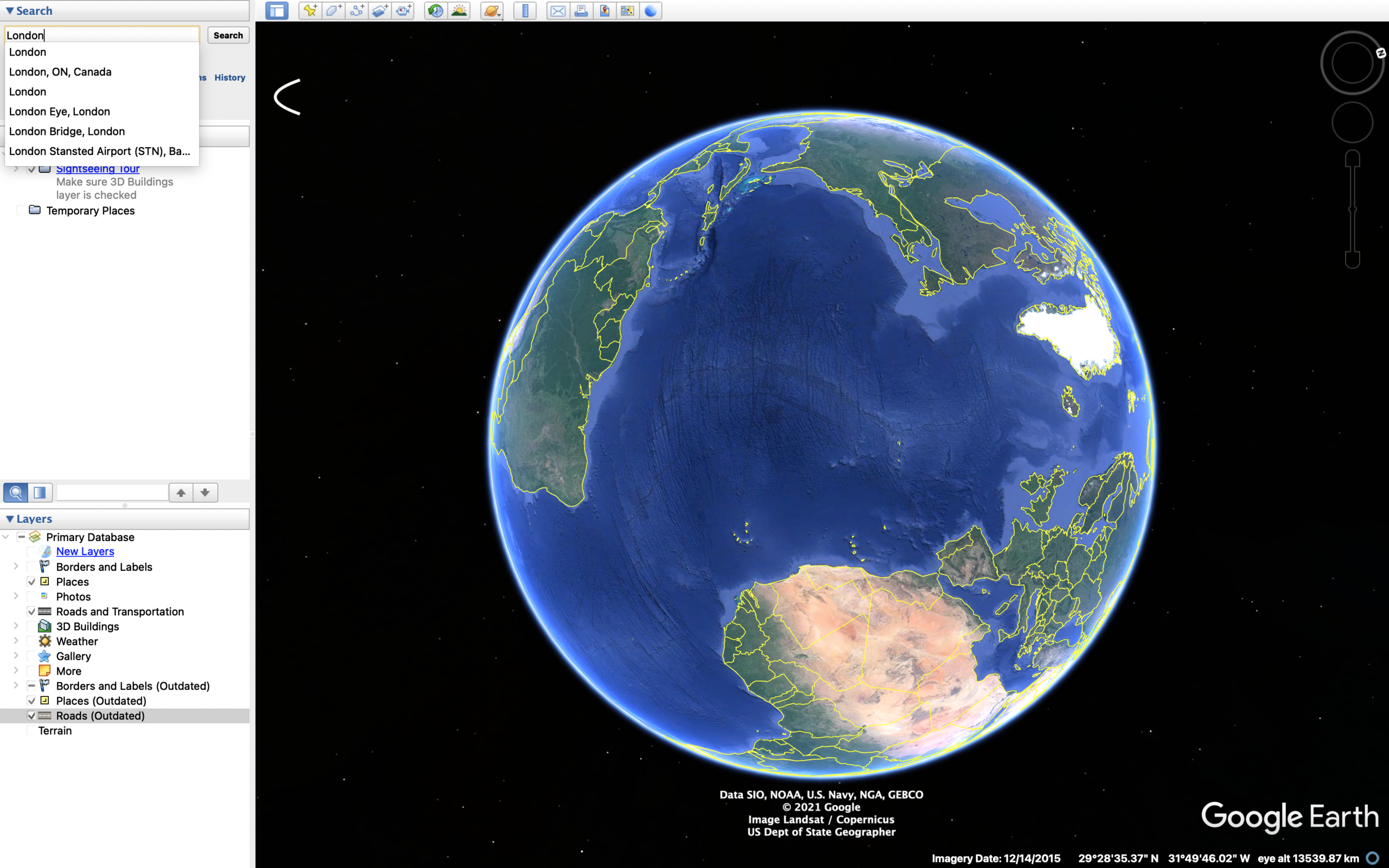
Task: Select the Temporary Places folder
Action: 90,210
